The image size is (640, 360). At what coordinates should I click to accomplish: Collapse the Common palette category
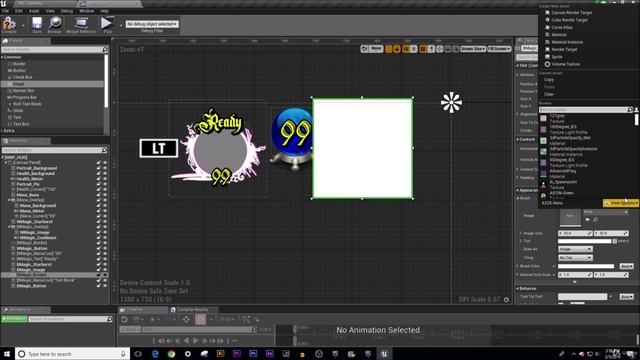2,57
